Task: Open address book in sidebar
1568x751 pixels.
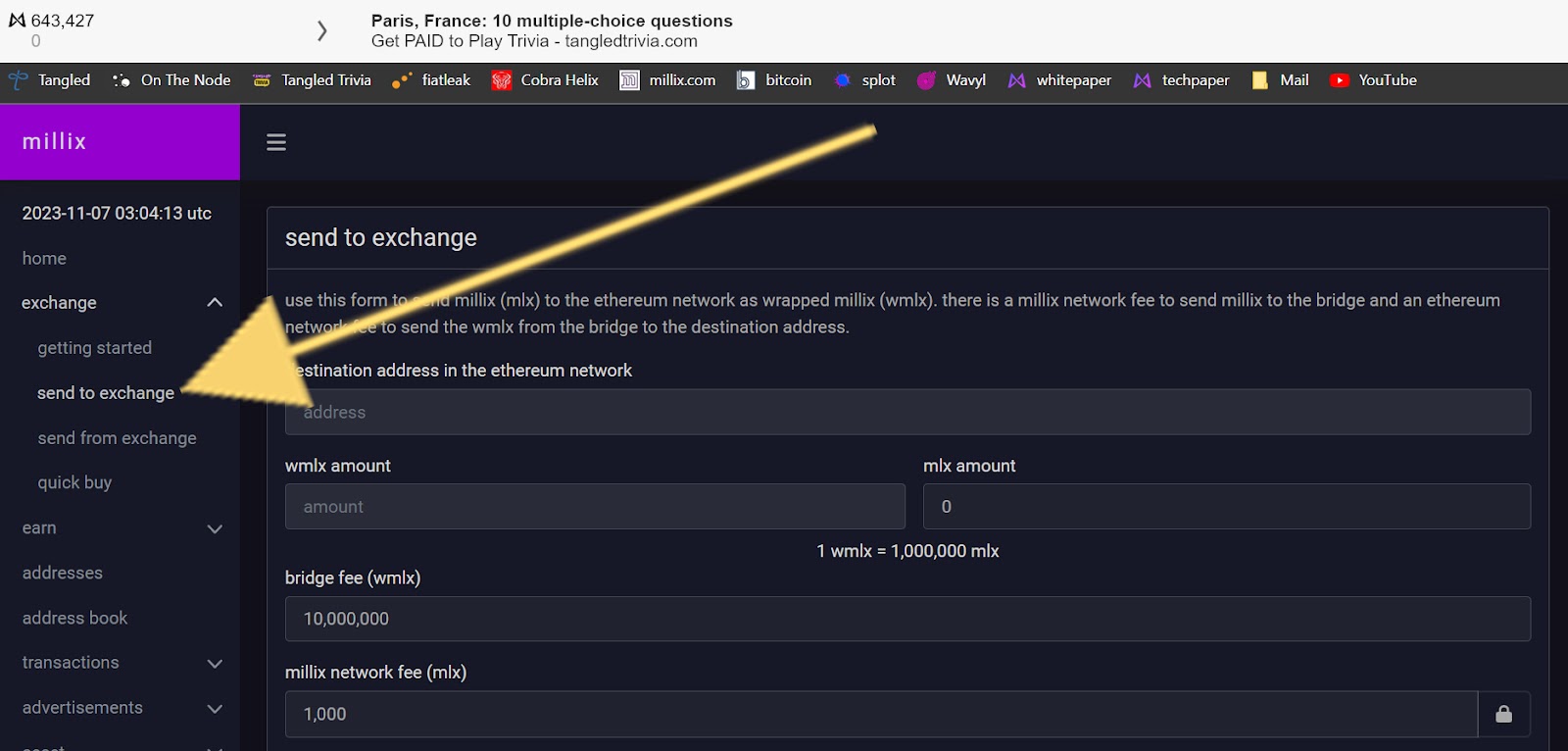Action: click(74, 618)
